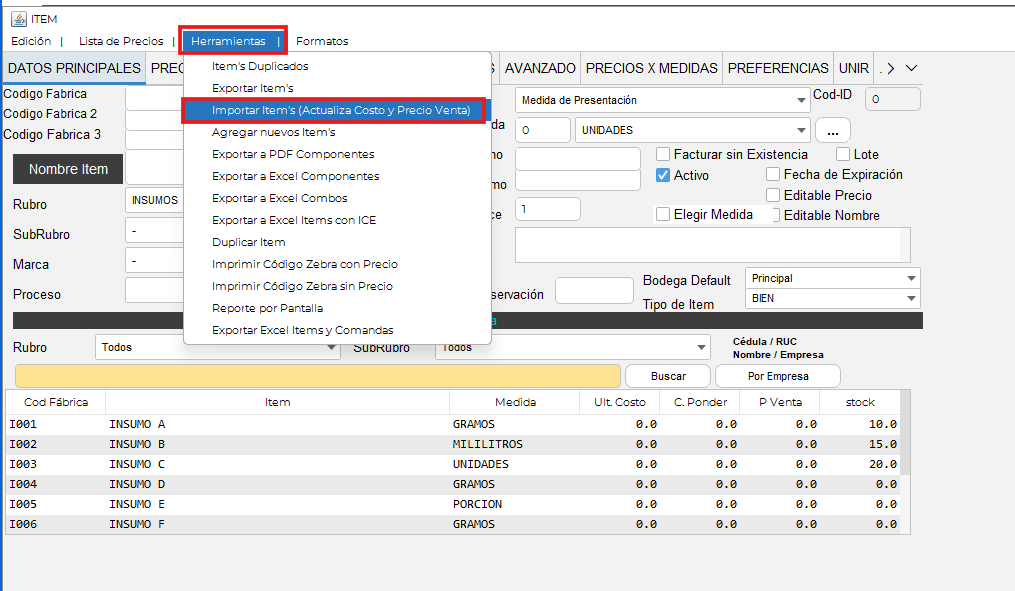Select Importar Item's menu entry
This screenshot has width=1015, height=591.
[x=340, y=110]
